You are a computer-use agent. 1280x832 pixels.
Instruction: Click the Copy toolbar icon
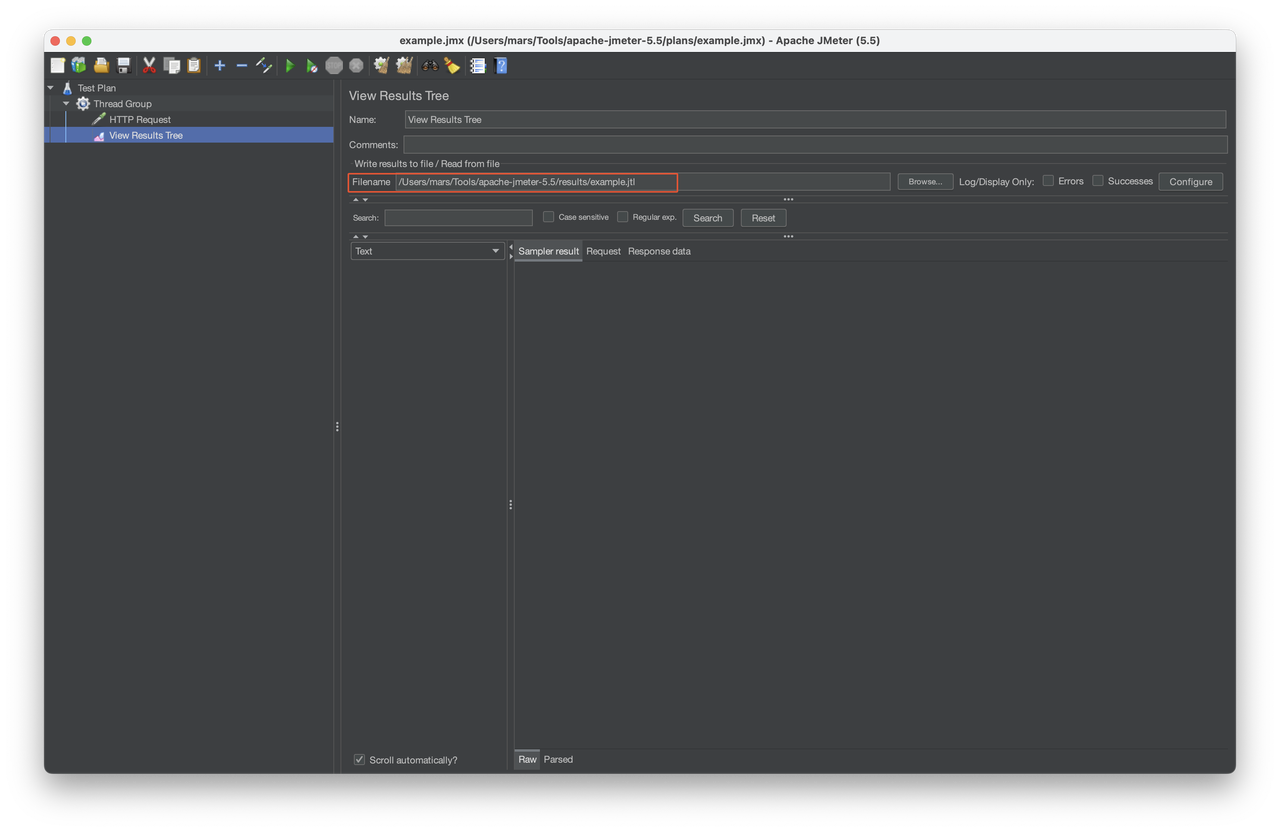172,66
